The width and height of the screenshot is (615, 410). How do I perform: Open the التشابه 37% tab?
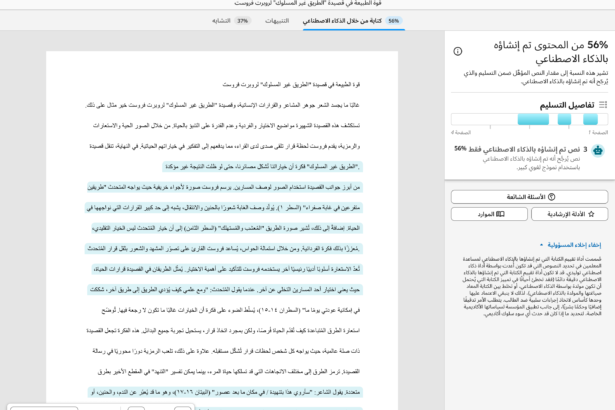pyautogui.click(x=231, y=21)
